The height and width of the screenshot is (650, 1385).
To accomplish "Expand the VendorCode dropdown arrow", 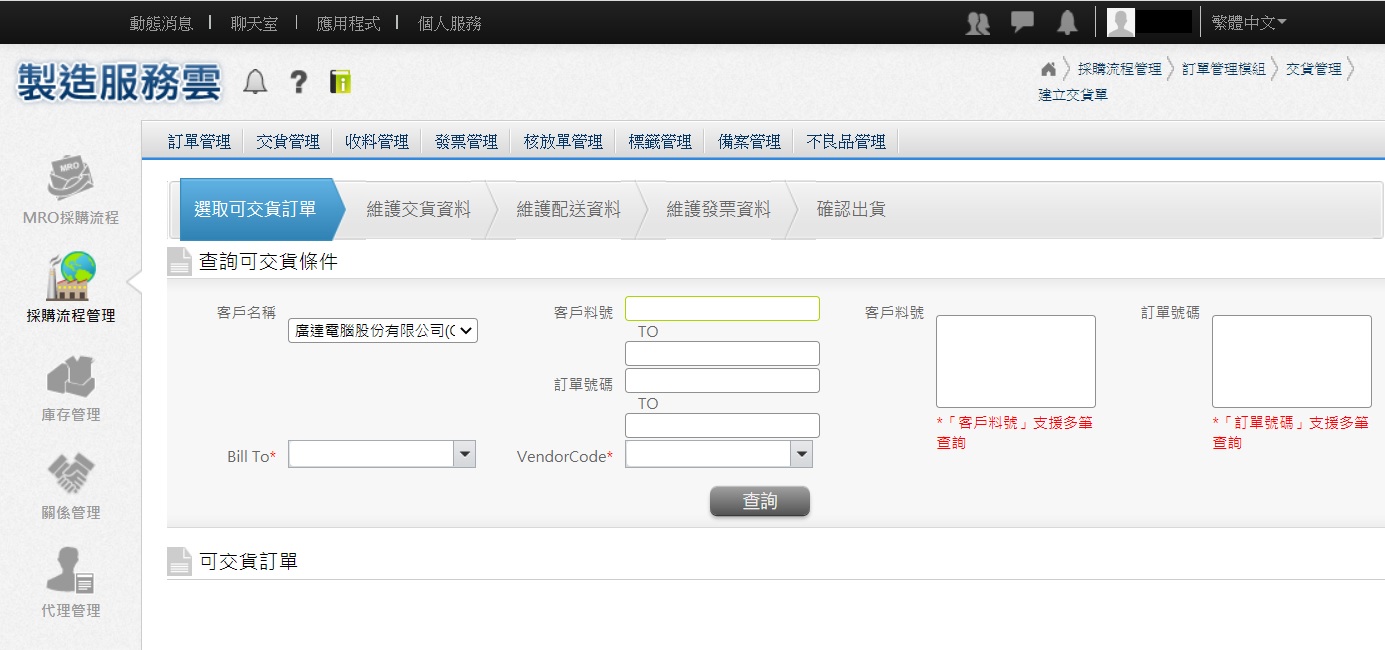I will [x=801, y=455].
